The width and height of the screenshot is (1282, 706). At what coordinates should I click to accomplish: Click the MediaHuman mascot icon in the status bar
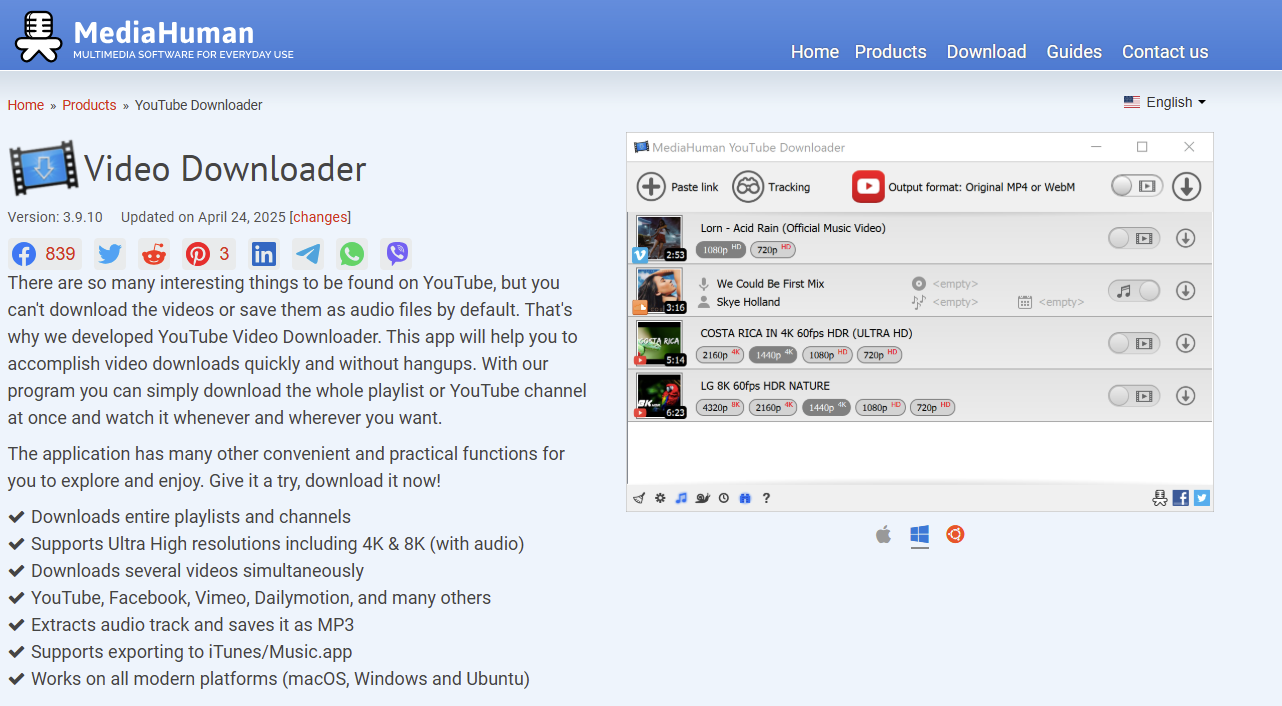1160,498
